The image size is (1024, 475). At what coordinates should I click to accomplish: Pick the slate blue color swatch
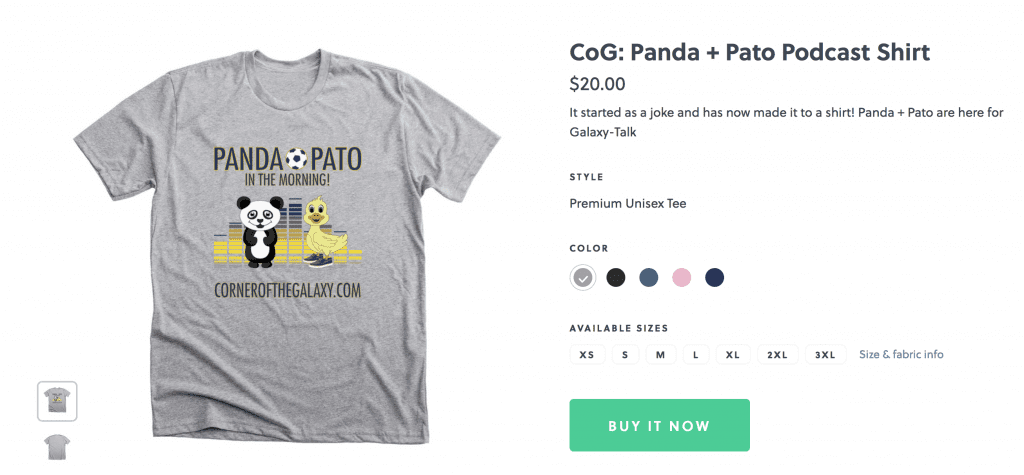click(648, 278)
